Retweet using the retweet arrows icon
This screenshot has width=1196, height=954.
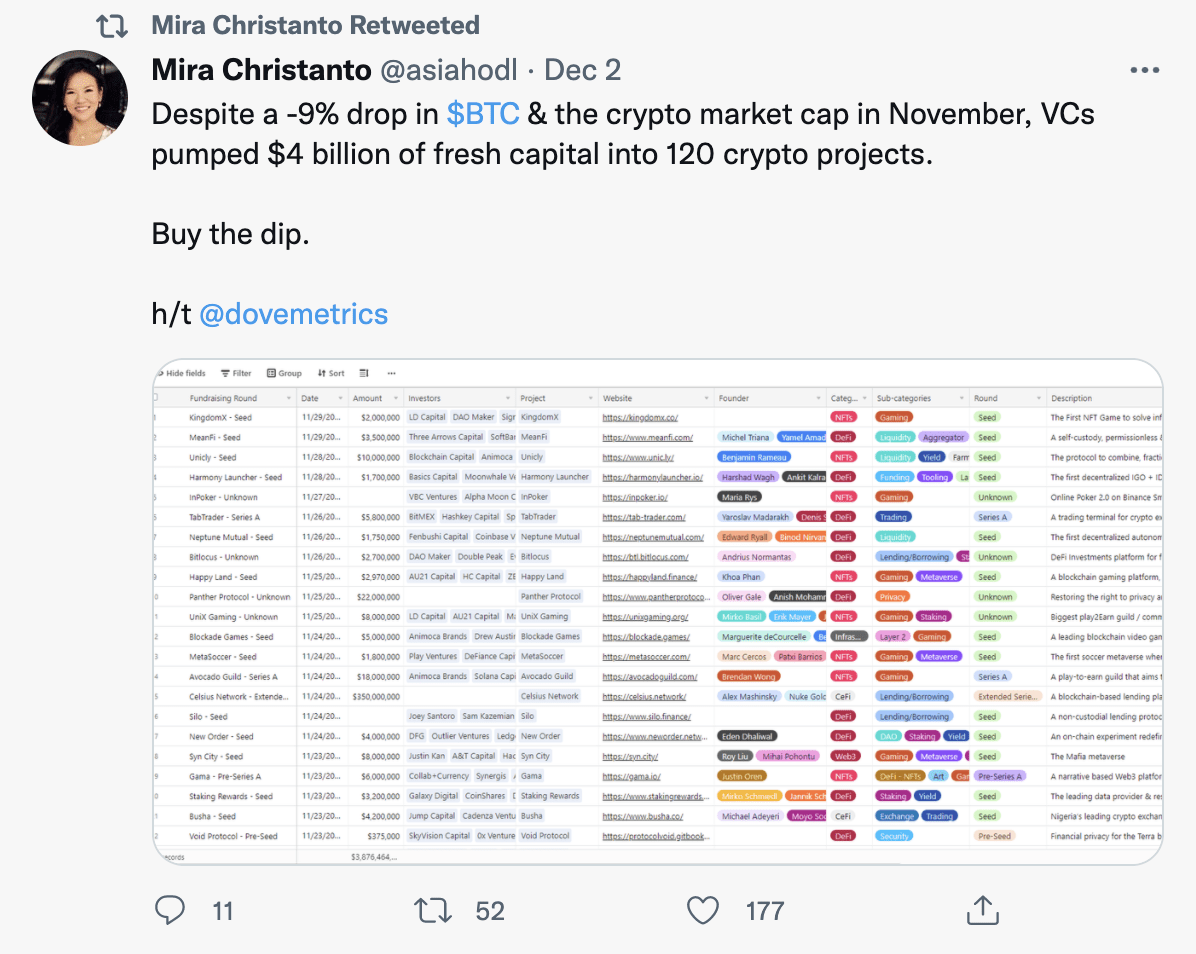(432, 911)
